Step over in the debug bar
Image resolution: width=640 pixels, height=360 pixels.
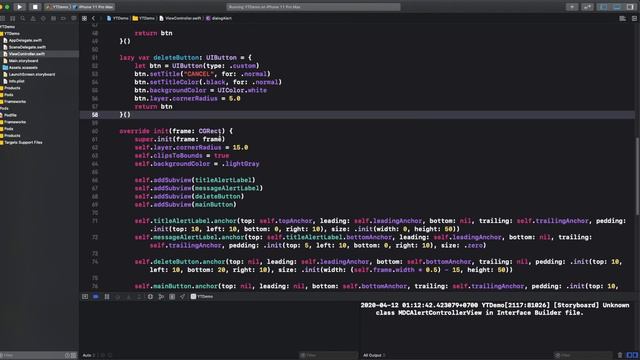coord(118,297)
